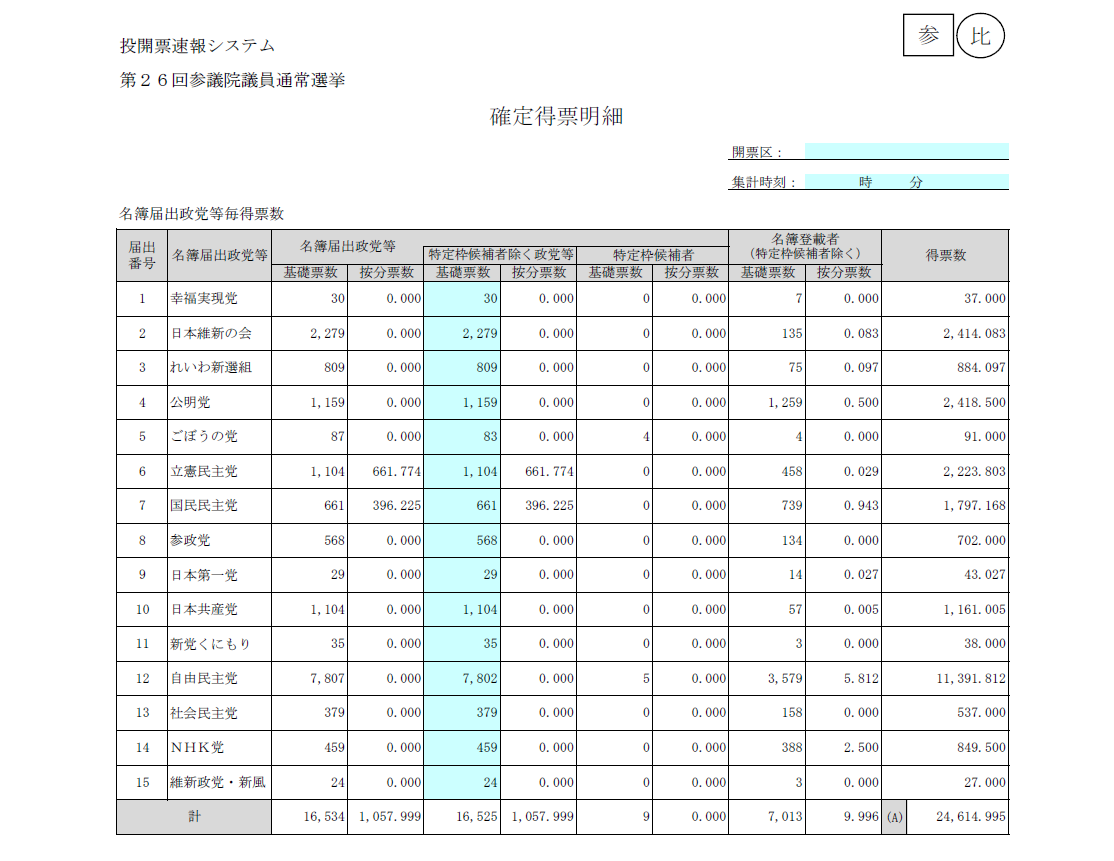Screen dimensions: 1114x861
Task: Click the 開票区 blue input field
Action: (x=907, y=151)
